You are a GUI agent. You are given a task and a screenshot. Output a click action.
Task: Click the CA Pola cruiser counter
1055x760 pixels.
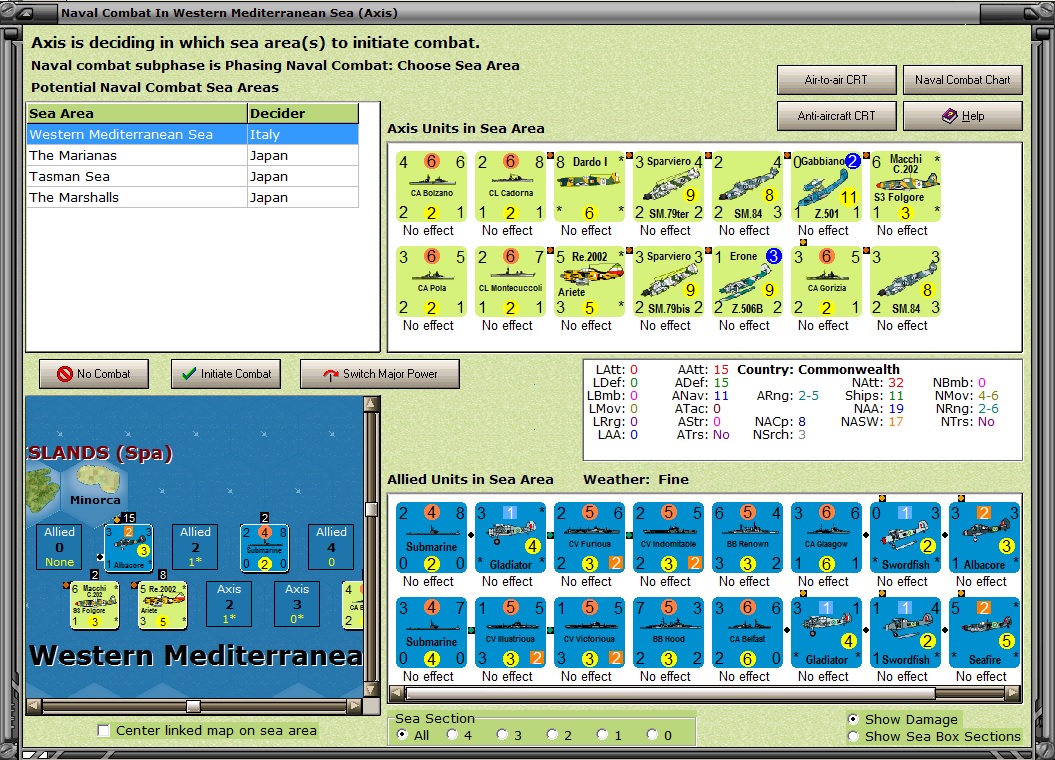[x=431, y=282]
